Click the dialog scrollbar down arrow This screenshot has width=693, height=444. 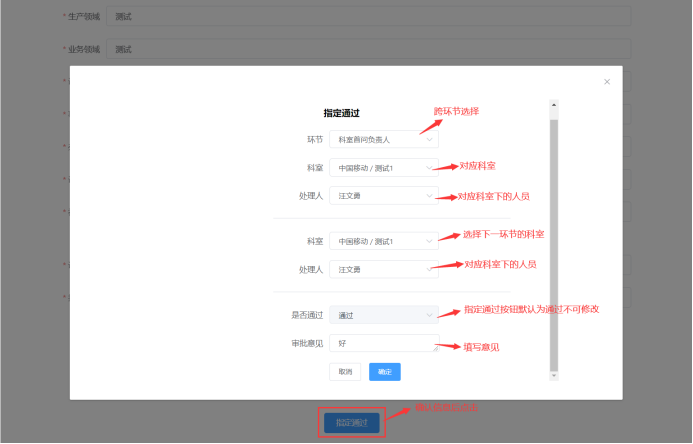554,376
